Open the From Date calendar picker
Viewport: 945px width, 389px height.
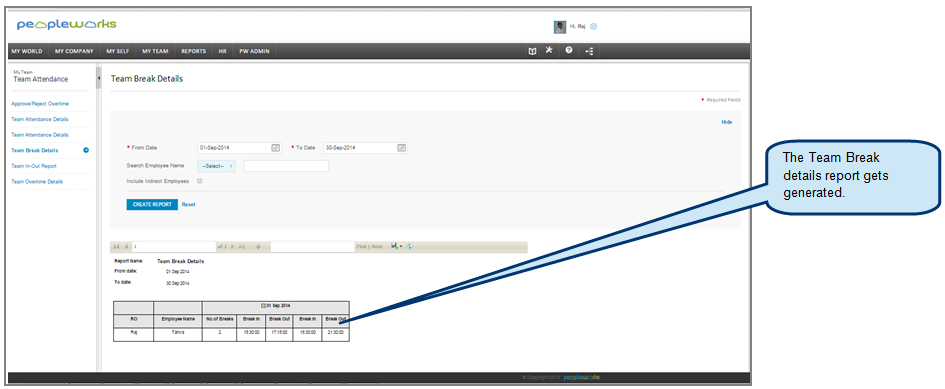[x=275, y=148]
